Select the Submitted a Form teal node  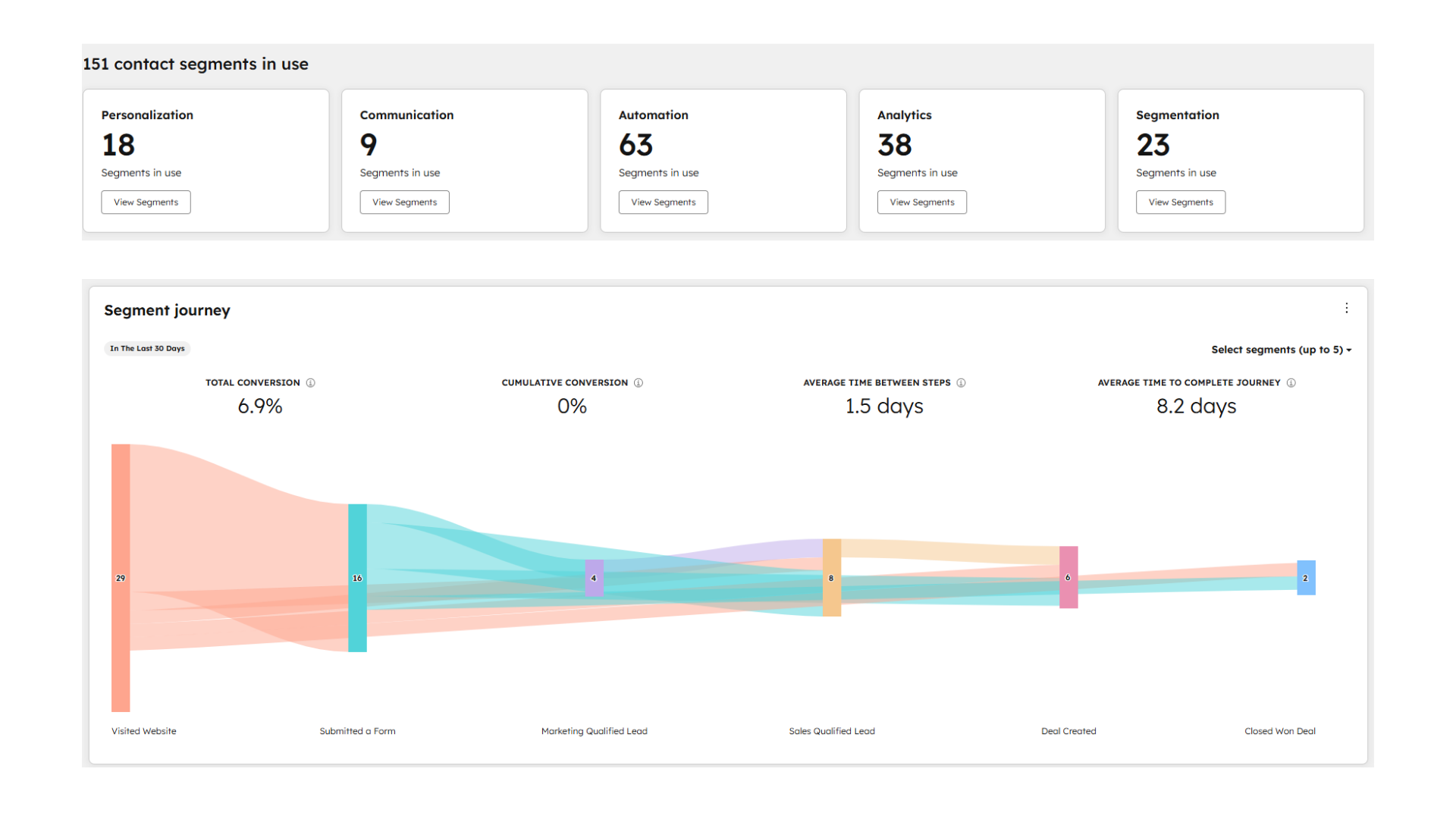pos(357,578)
